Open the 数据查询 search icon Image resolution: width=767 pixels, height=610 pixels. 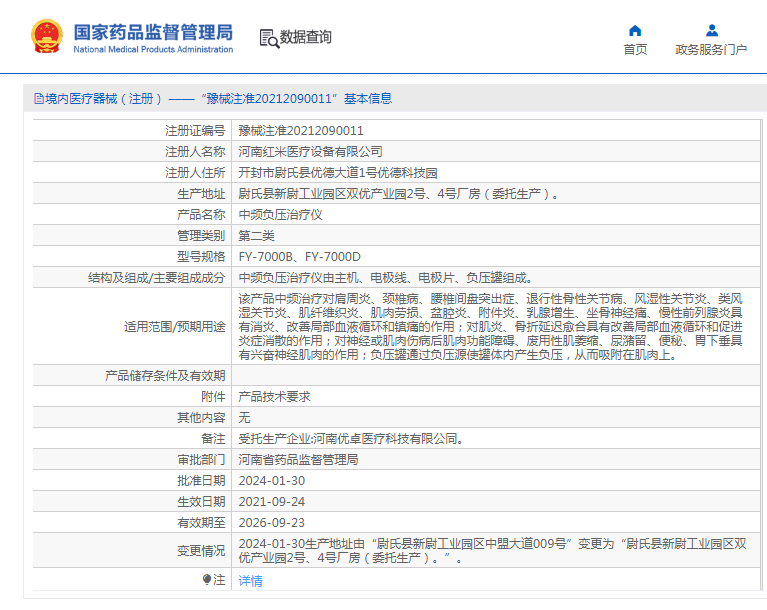click(269, 38)
